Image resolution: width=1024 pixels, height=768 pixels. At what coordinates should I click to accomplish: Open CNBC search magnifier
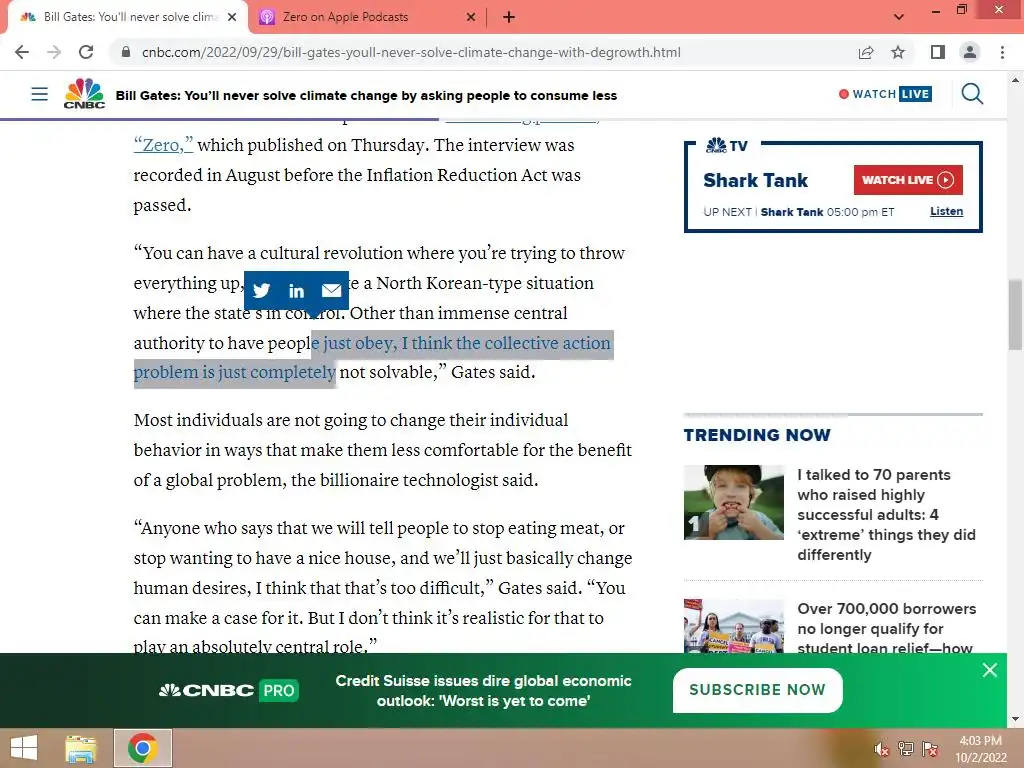pos(972,94)
